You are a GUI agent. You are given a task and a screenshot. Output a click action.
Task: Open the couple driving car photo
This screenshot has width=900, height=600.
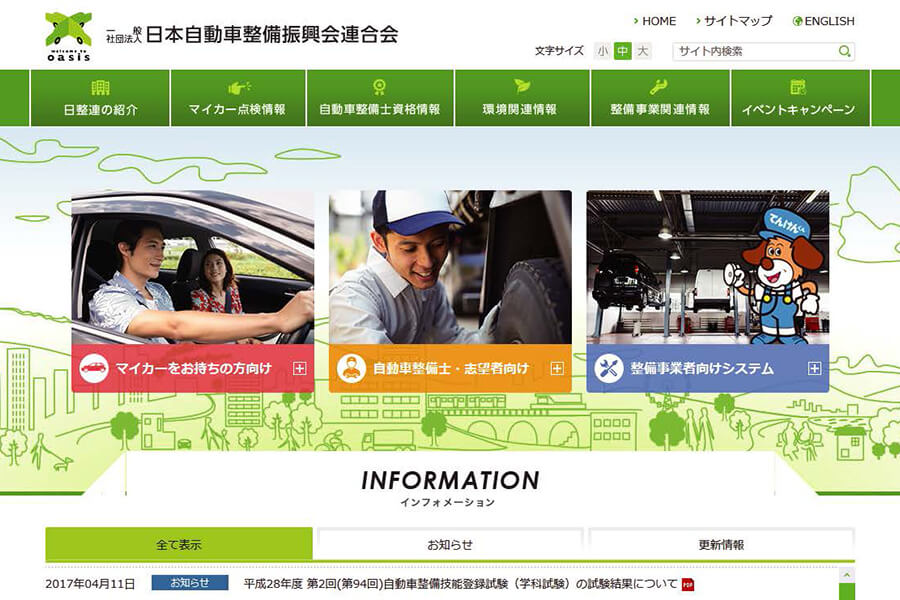point(193,268)
